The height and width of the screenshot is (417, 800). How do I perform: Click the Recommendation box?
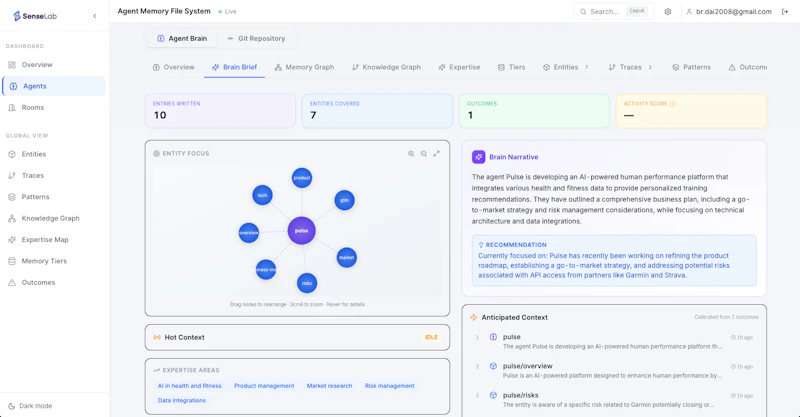pos(614,260)
